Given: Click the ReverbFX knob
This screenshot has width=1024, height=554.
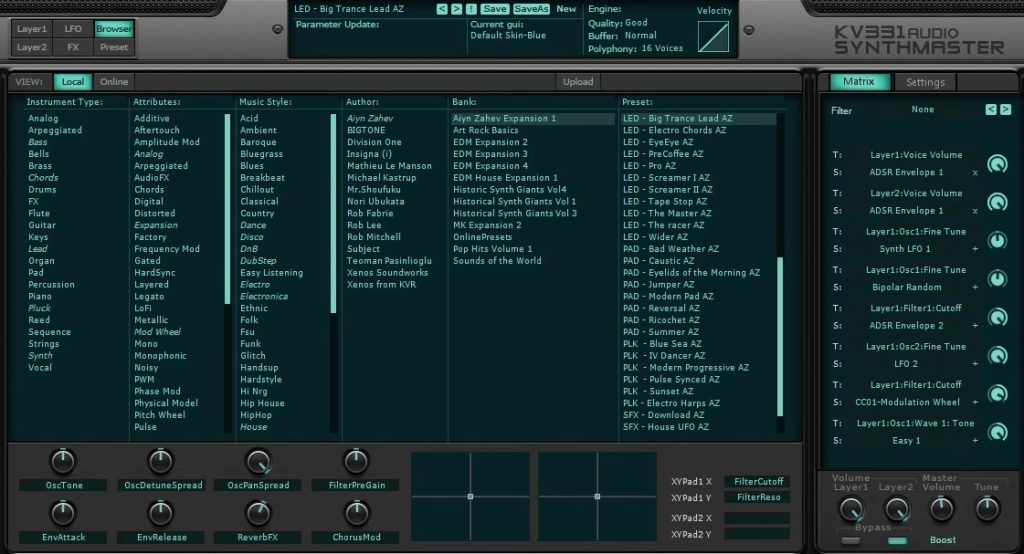Looking at the screenshot, I should (258, 513).
